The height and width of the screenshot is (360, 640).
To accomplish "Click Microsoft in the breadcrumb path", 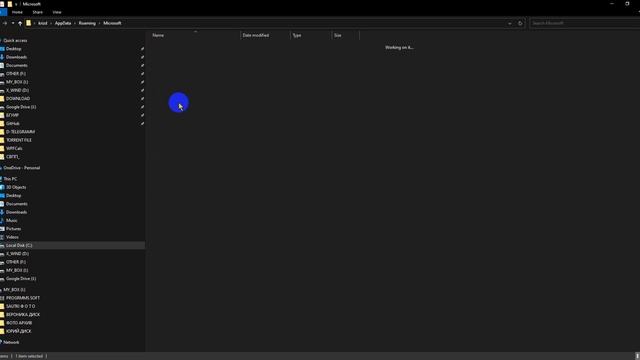I will pos(112,23).
